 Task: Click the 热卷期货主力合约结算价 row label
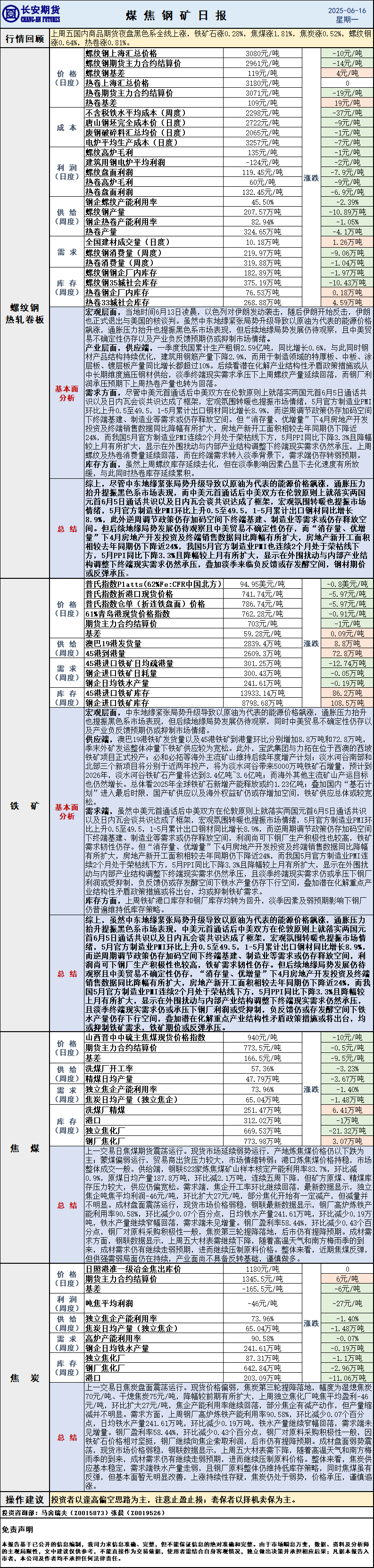129,93
